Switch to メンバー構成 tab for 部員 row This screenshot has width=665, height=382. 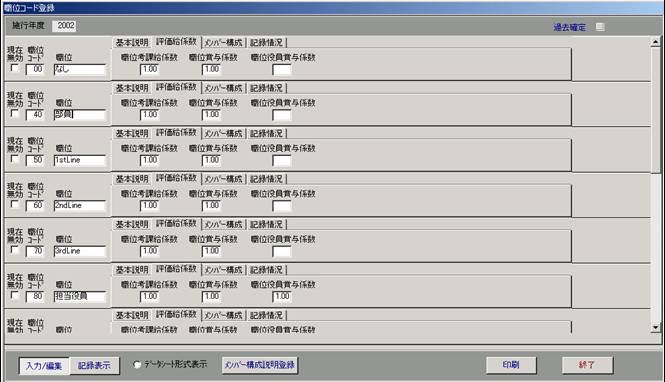pyautogui.click(x=223, y=88)
